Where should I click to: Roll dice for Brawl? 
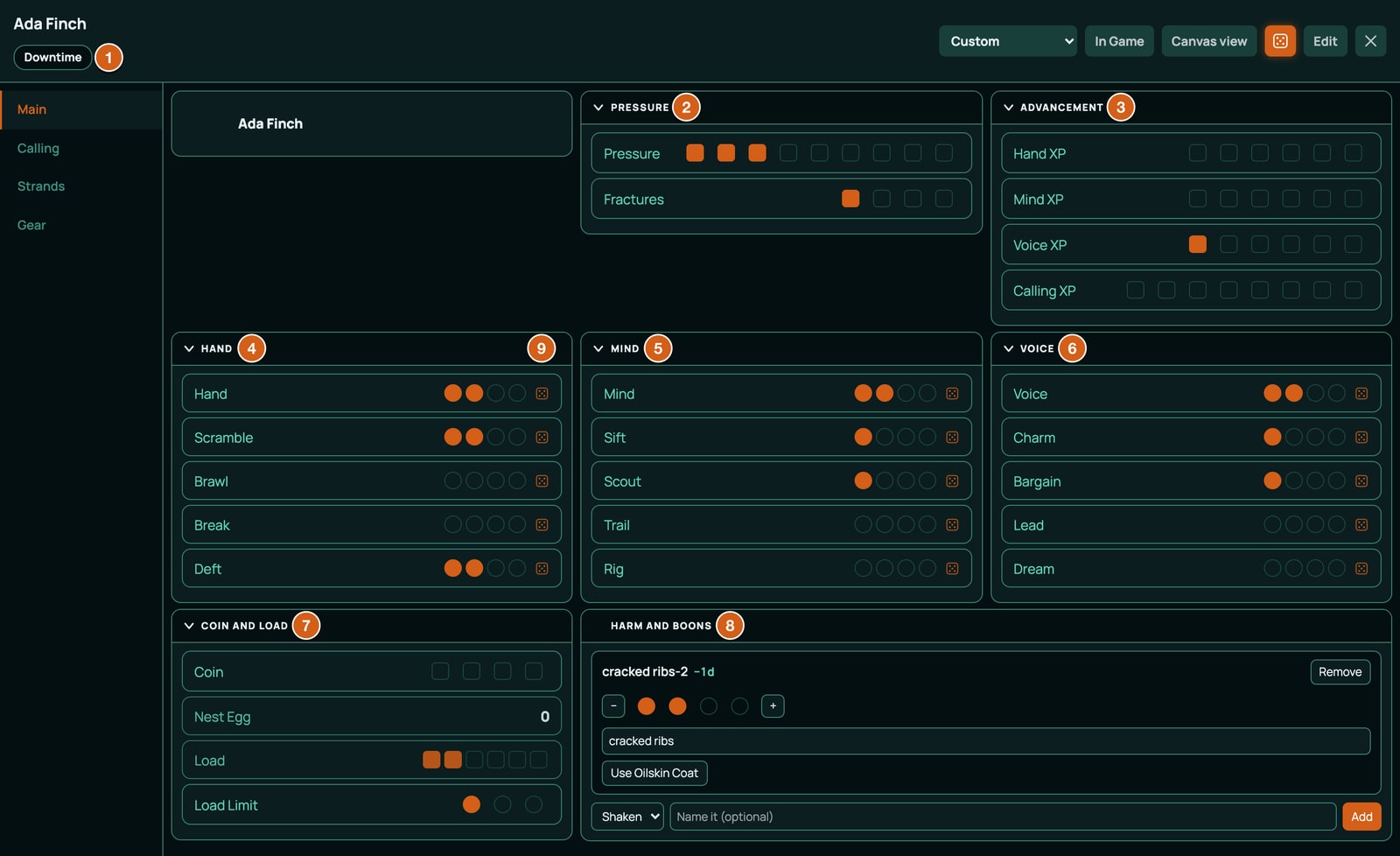tap(542, 481)
